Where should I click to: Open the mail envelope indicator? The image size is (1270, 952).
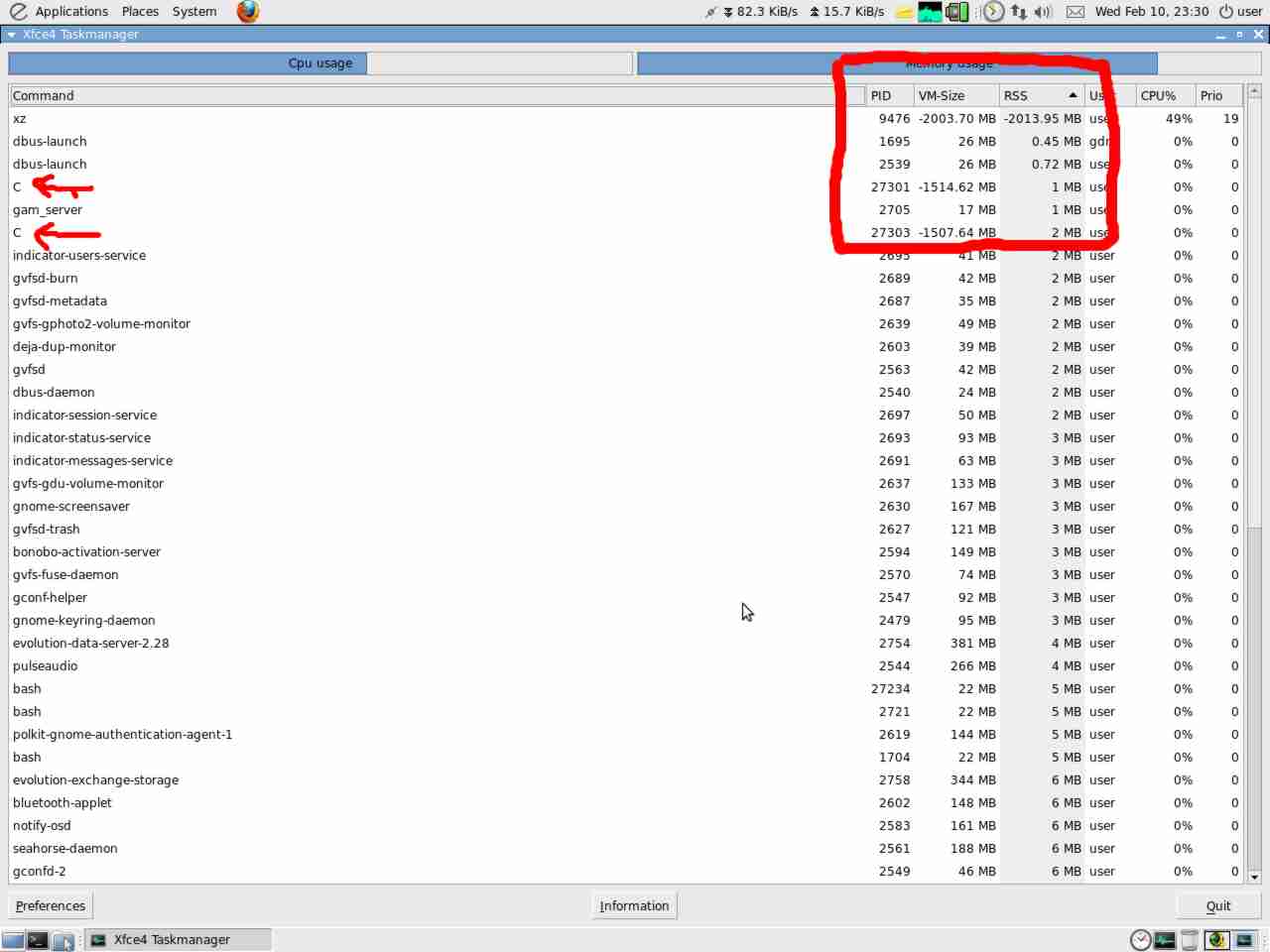(x=1075, y=12)
